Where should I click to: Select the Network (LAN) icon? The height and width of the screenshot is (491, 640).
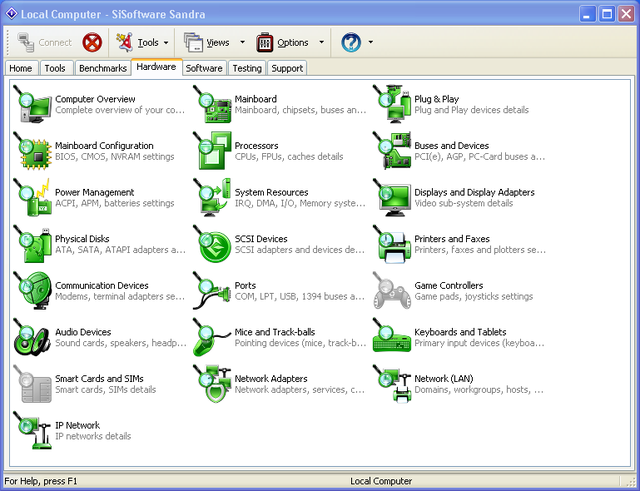[392, 383]
